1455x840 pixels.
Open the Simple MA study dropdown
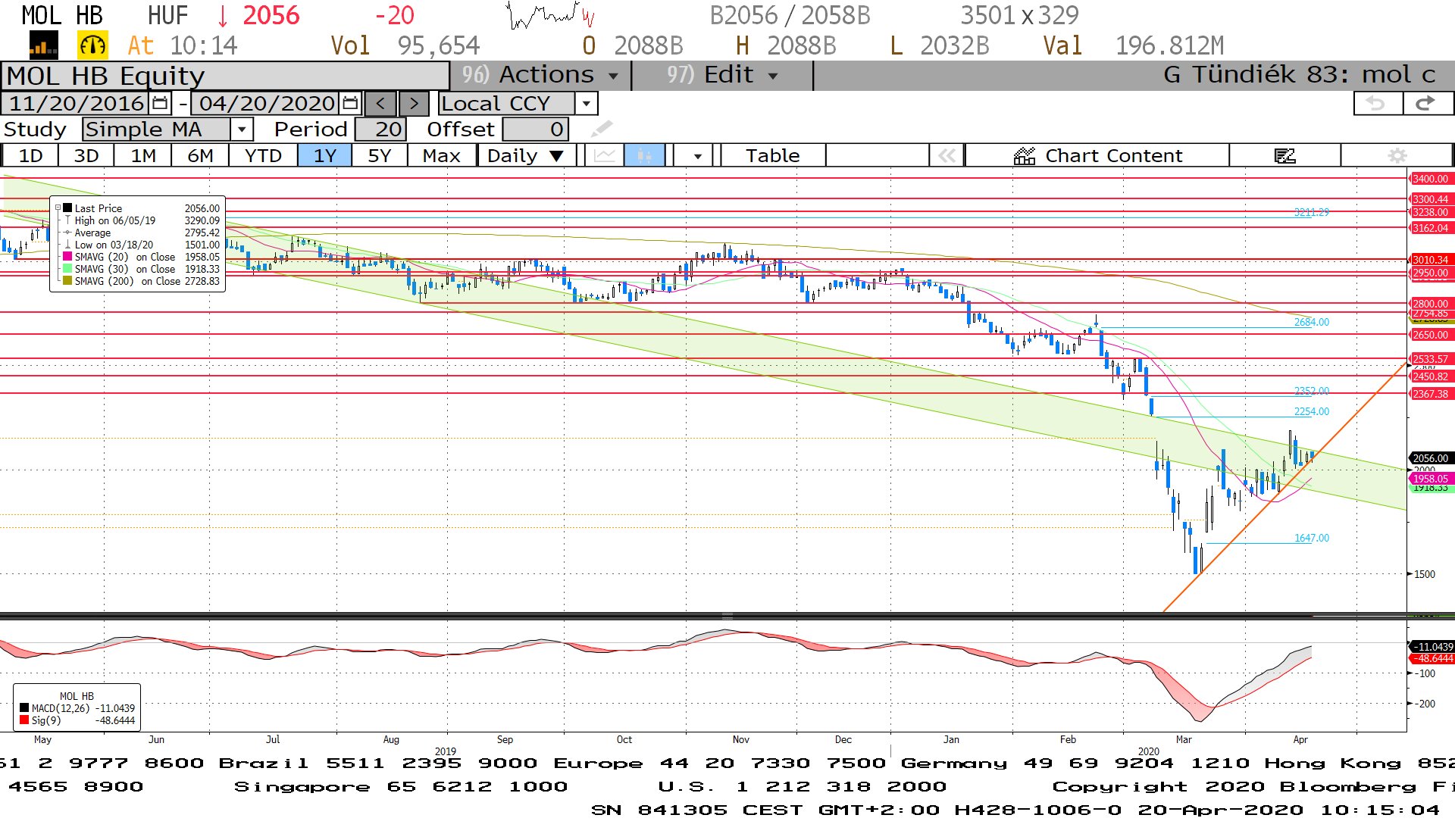pyautogui.click(x=241, y=129)
